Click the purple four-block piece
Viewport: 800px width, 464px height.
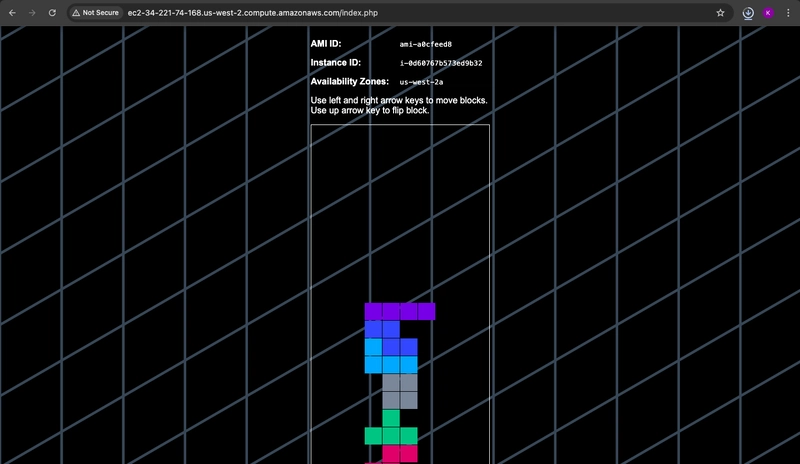(x=400, y=311)
